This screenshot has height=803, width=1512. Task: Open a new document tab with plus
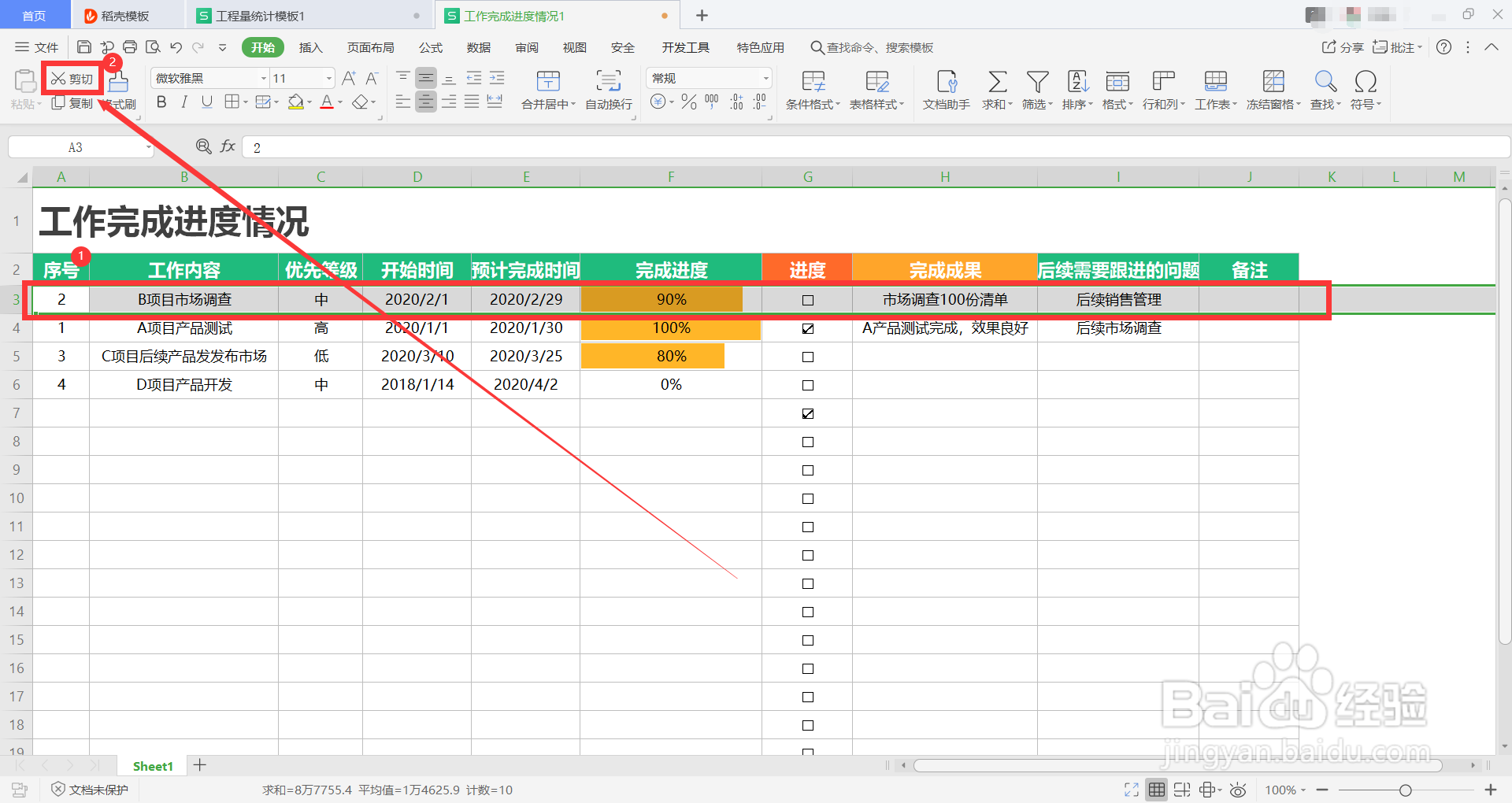click(702, 16)
